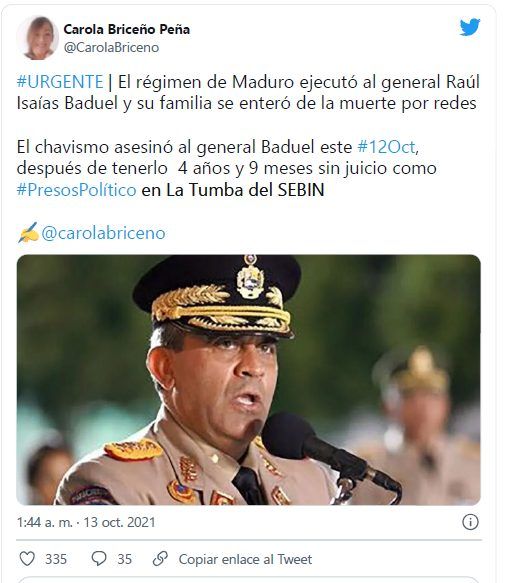Click the 35 replies count
The height and width of the screenshot is (583, 505).
[x=125, y=559]
